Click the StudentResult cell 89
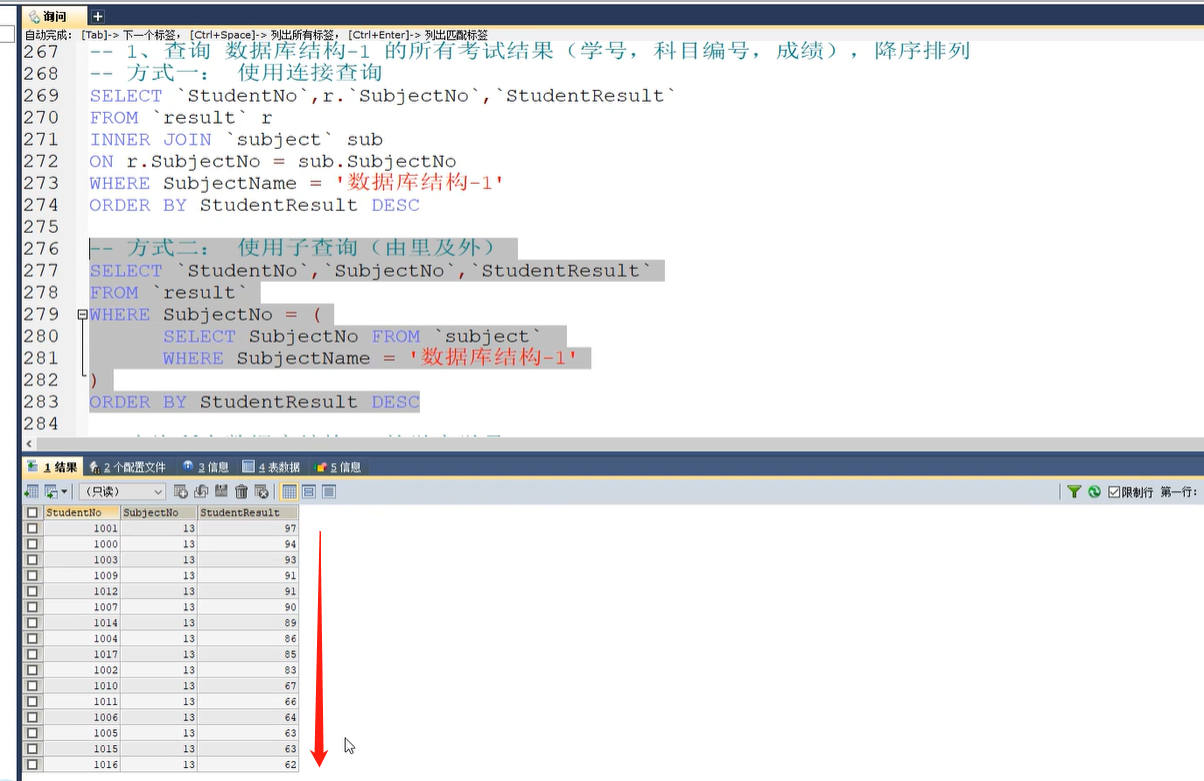 tap(247, 623)
